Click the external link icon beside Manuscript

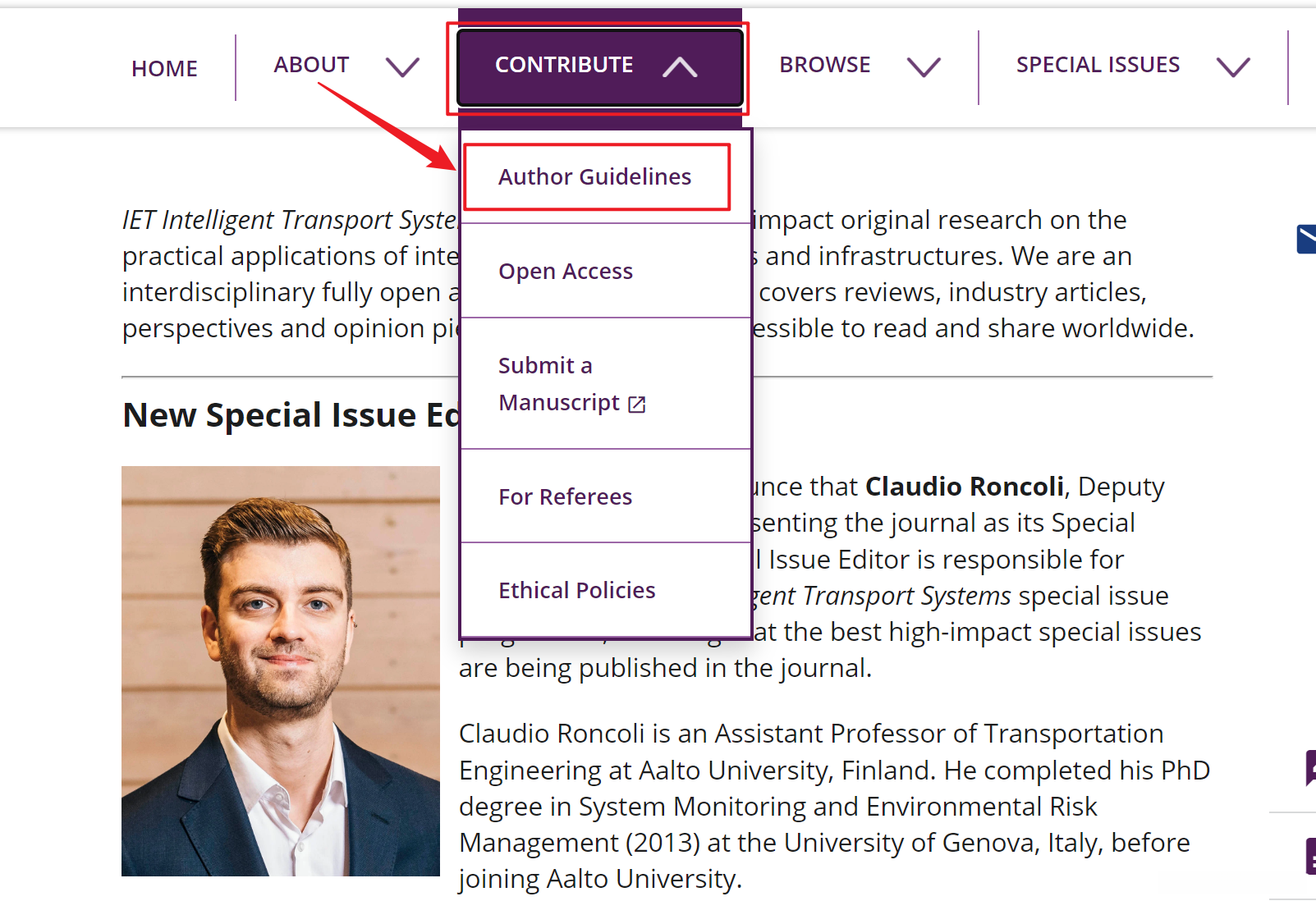(637, 404)
